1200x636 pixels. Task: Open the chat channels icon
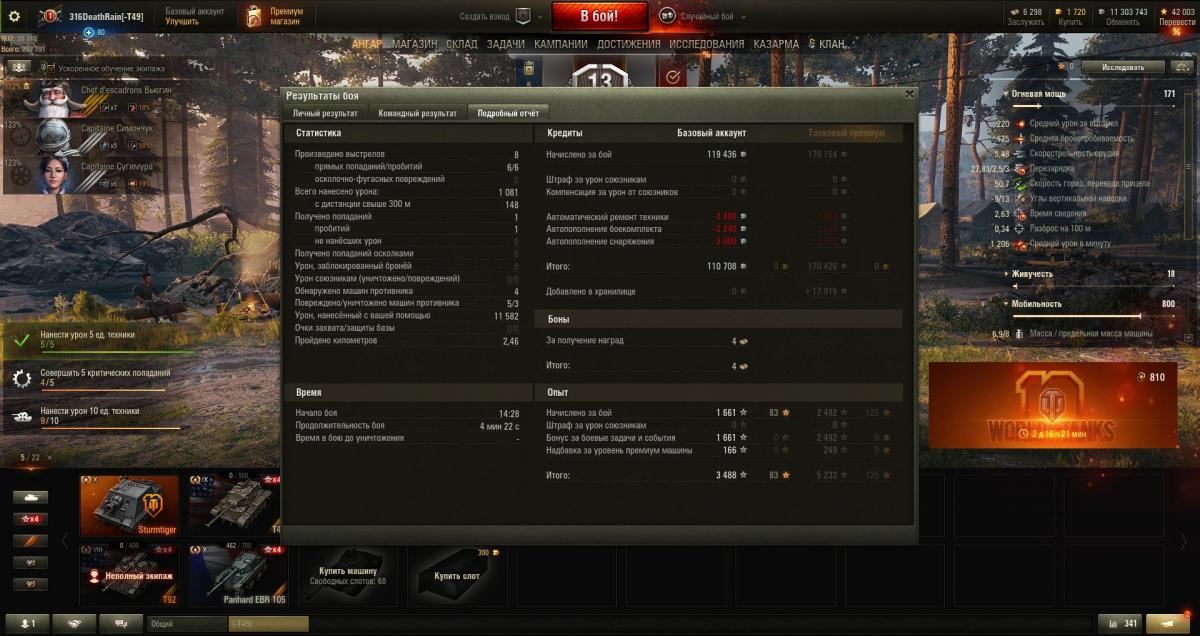pos(121,623)
